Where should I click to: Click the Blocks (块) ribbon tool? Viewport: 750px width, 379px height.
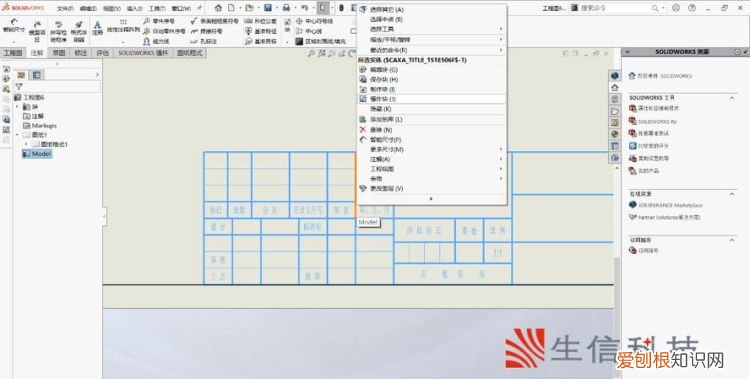click(x=287, y=25)
